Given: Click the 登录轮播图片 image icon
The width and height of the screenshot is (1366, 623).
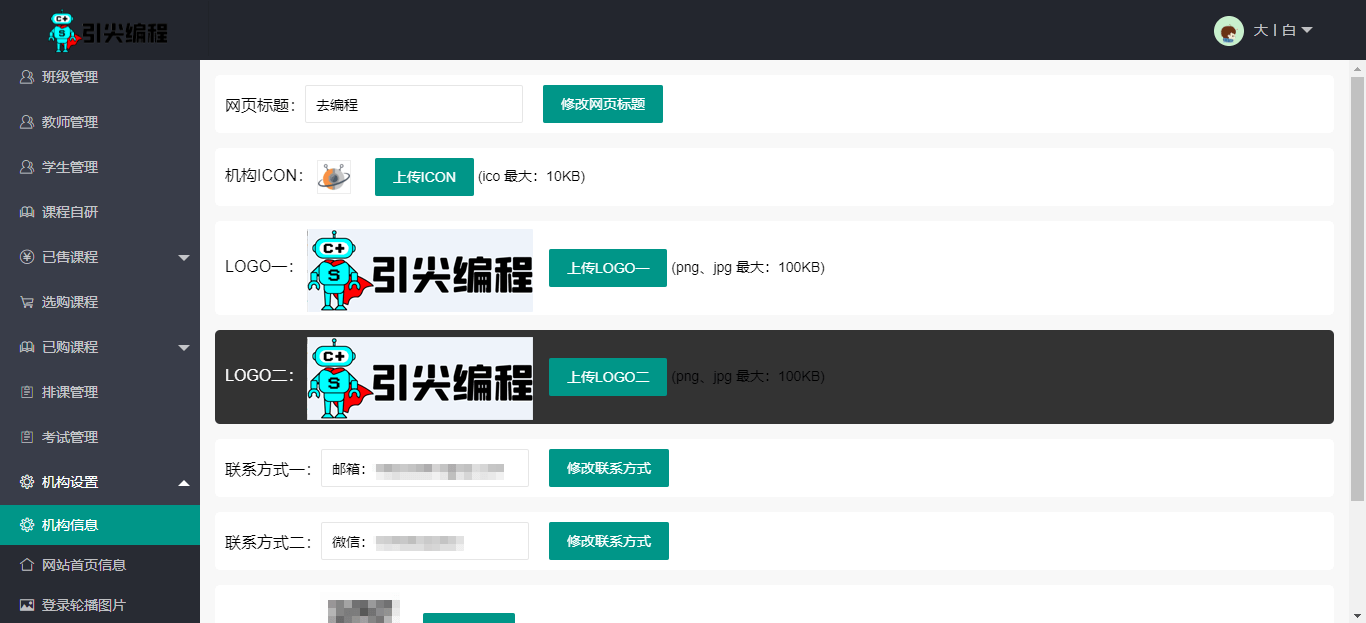Looking at the screenshot, I should (27, 605).
